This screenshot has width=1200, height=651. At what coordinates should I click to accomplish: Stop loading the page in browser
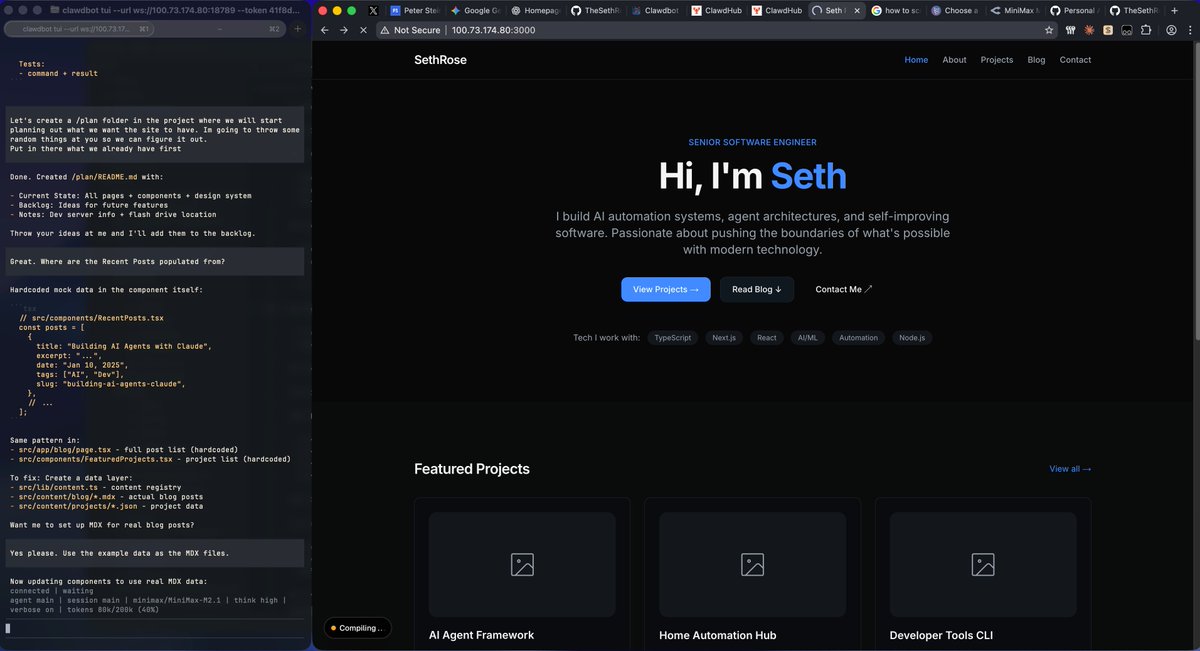pos(363,30)
